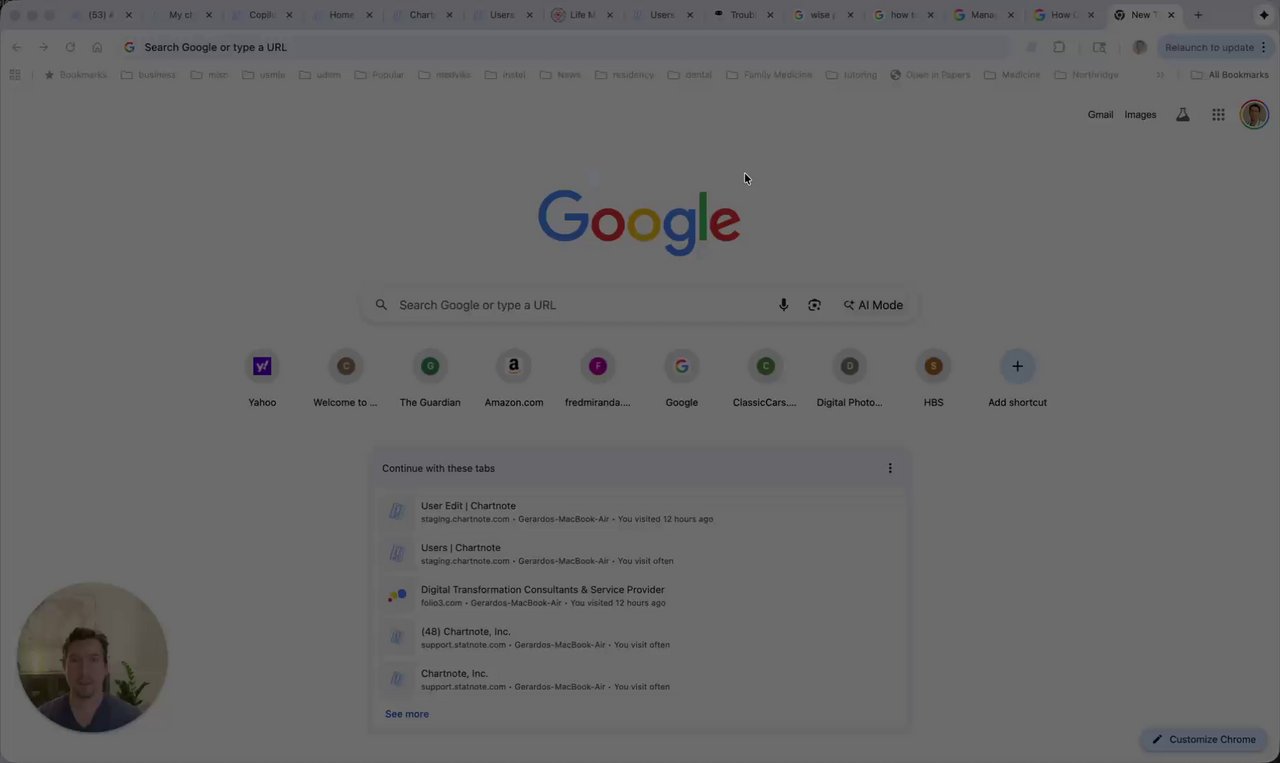Open the Welcome to... shortcut
1280x763 pixels.
(346, 379)
